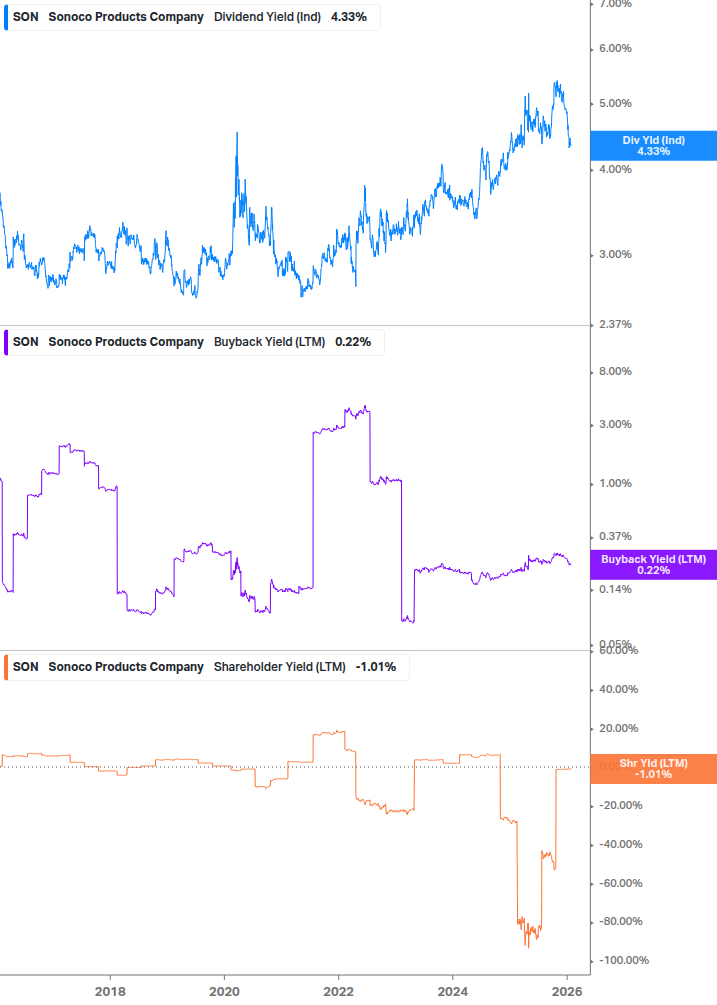The width and height of the screenshot is (717, 1005).
Task: Click the 2020 label on the time axis
Action: 224,992
